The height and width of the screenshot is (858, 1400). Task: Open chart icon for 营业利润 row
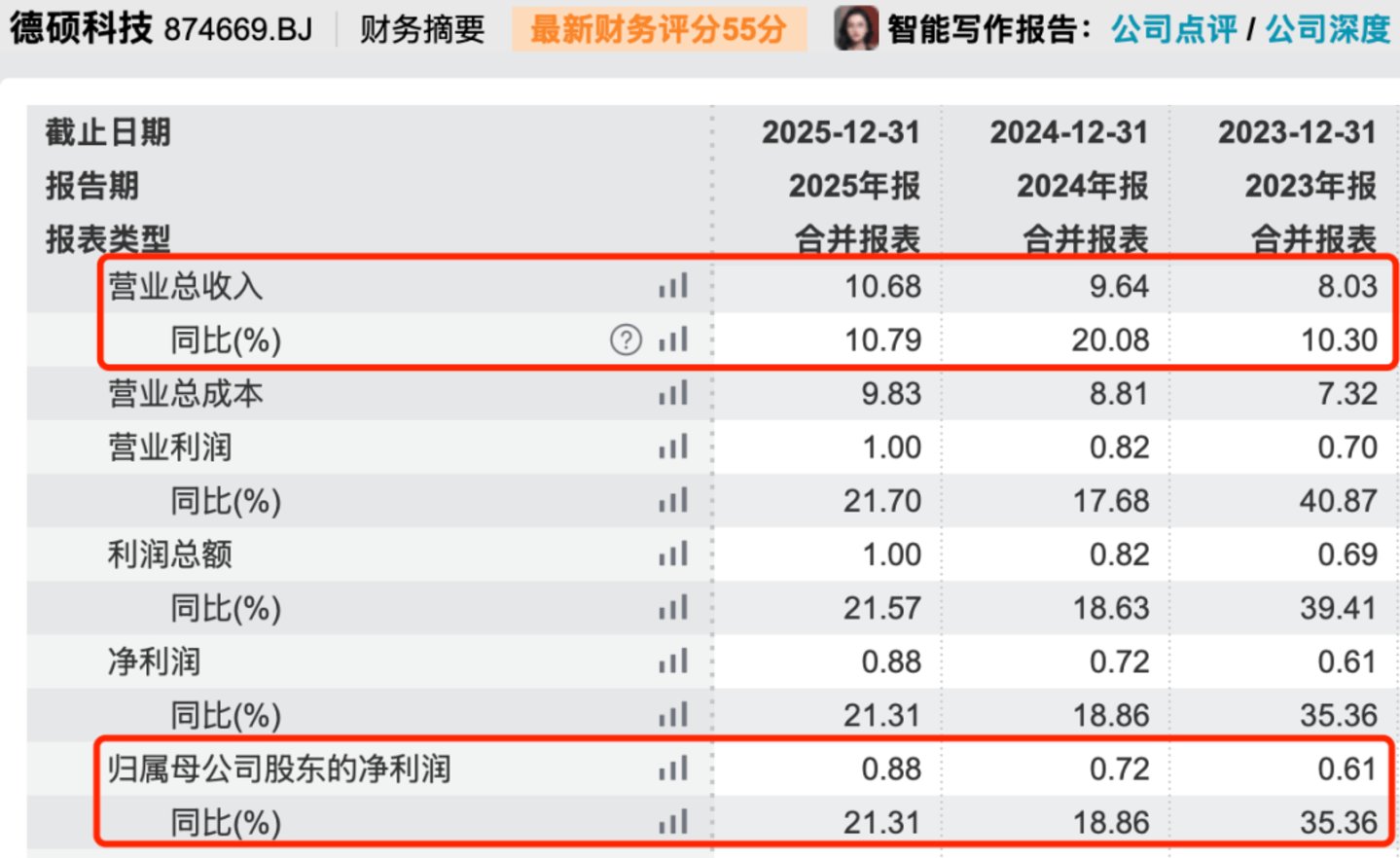click(673, 447)
